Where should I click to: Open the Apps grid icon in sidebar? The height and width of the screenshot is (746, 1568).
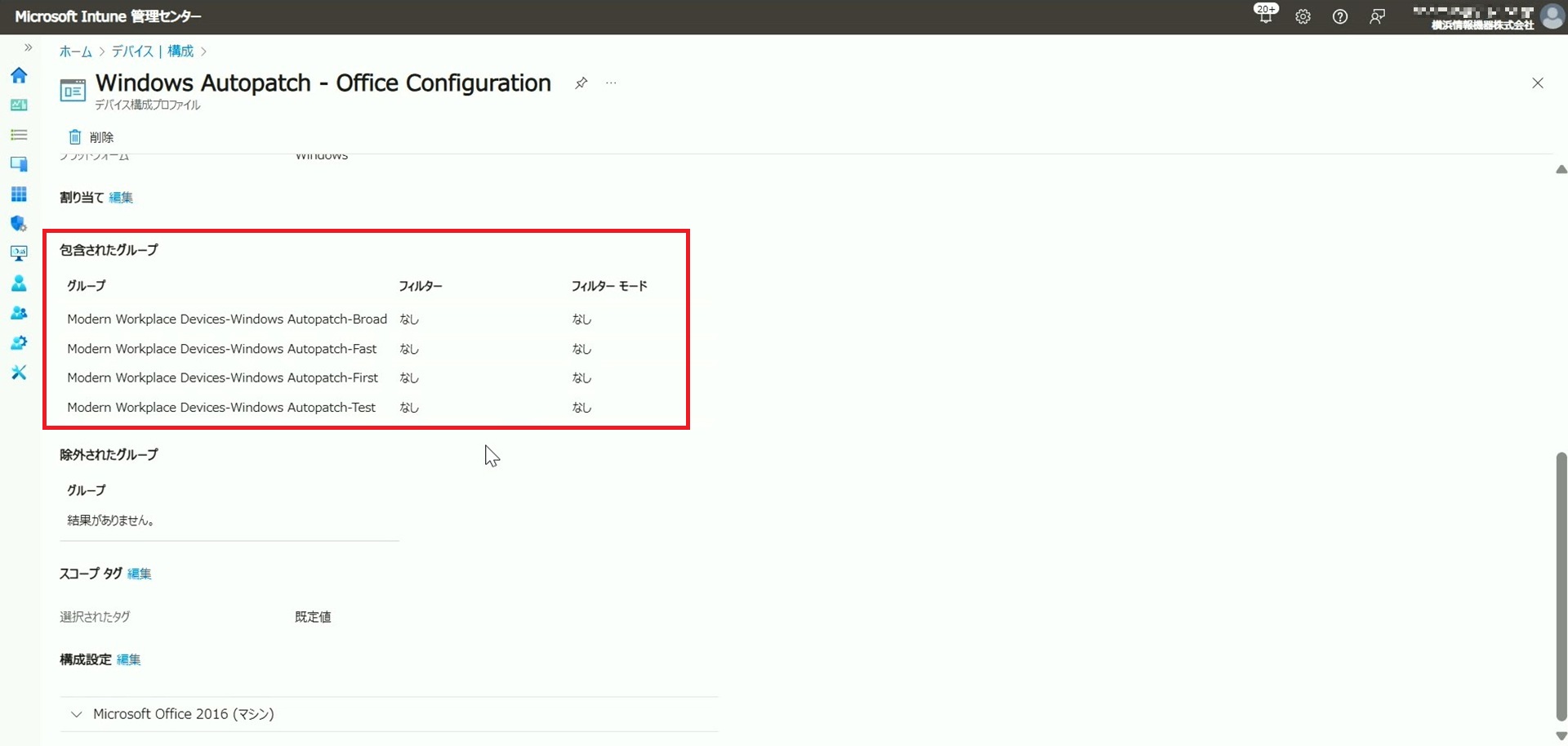tap(19, 194)
